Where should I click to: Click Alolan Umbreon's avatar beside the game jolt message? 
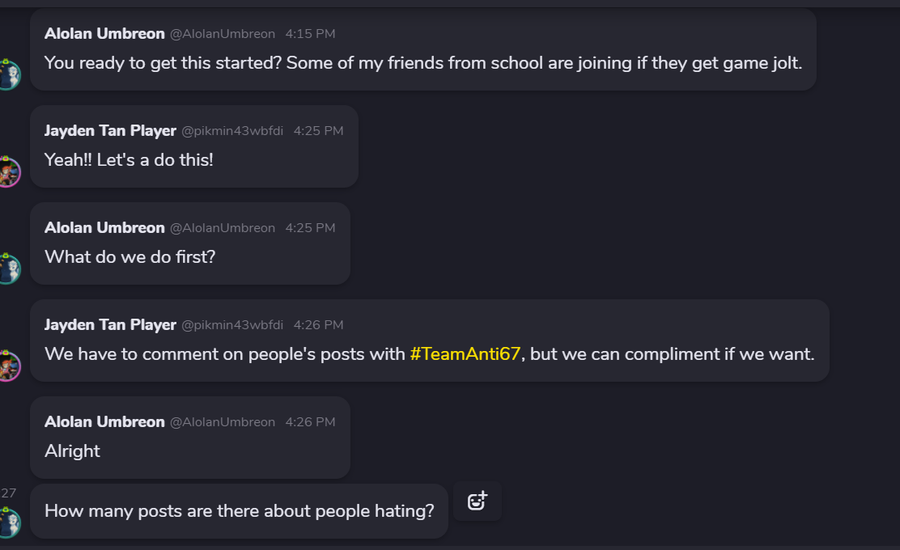tap(8, 74)
